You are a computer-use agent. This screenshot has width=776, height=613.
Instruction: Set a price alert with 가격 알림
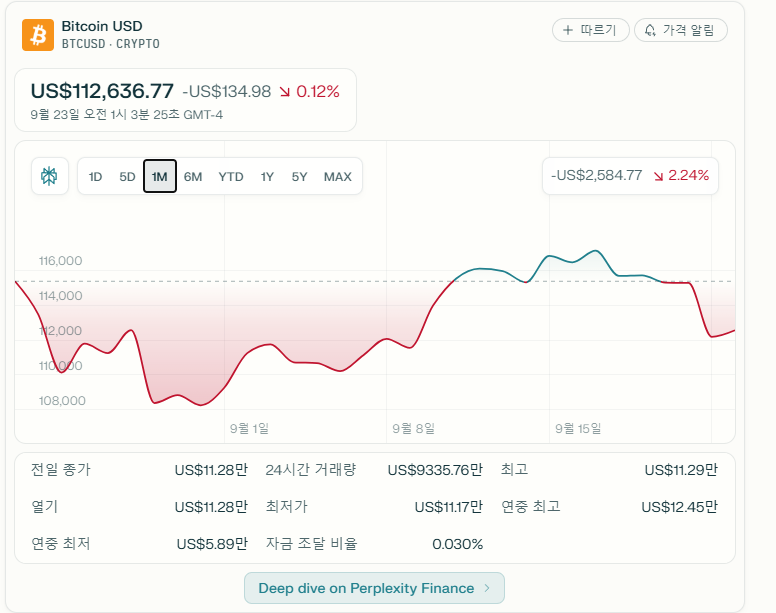[680, 30]
